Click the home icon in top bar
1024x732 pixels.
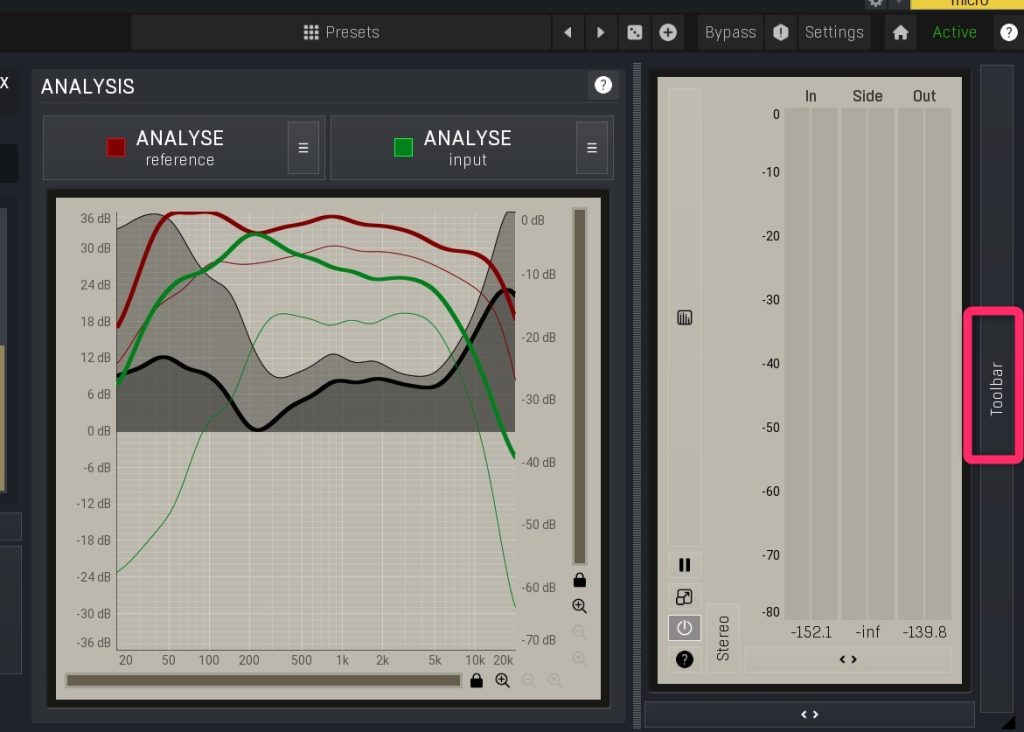coord(900,32)
